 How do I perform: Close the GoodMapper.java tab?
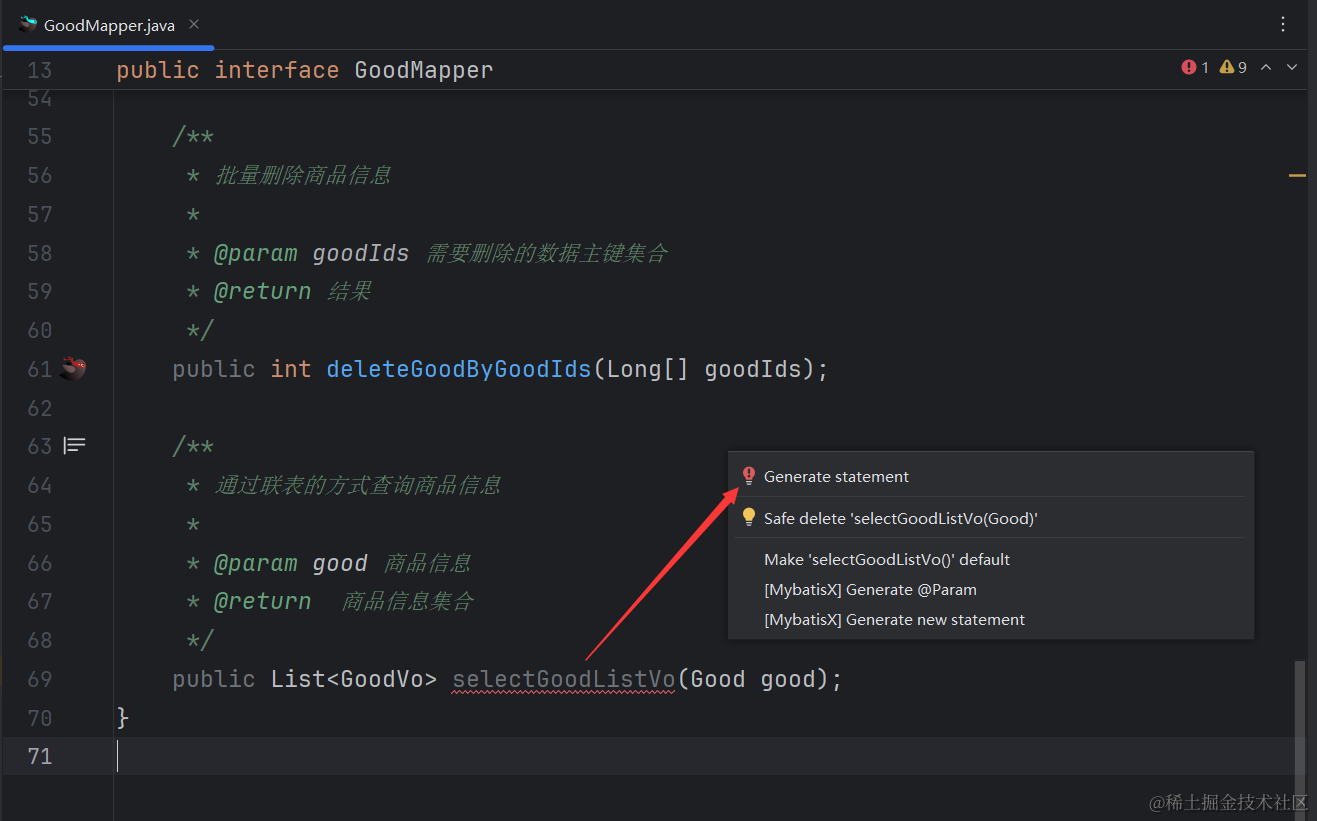(x=194, y=25)
